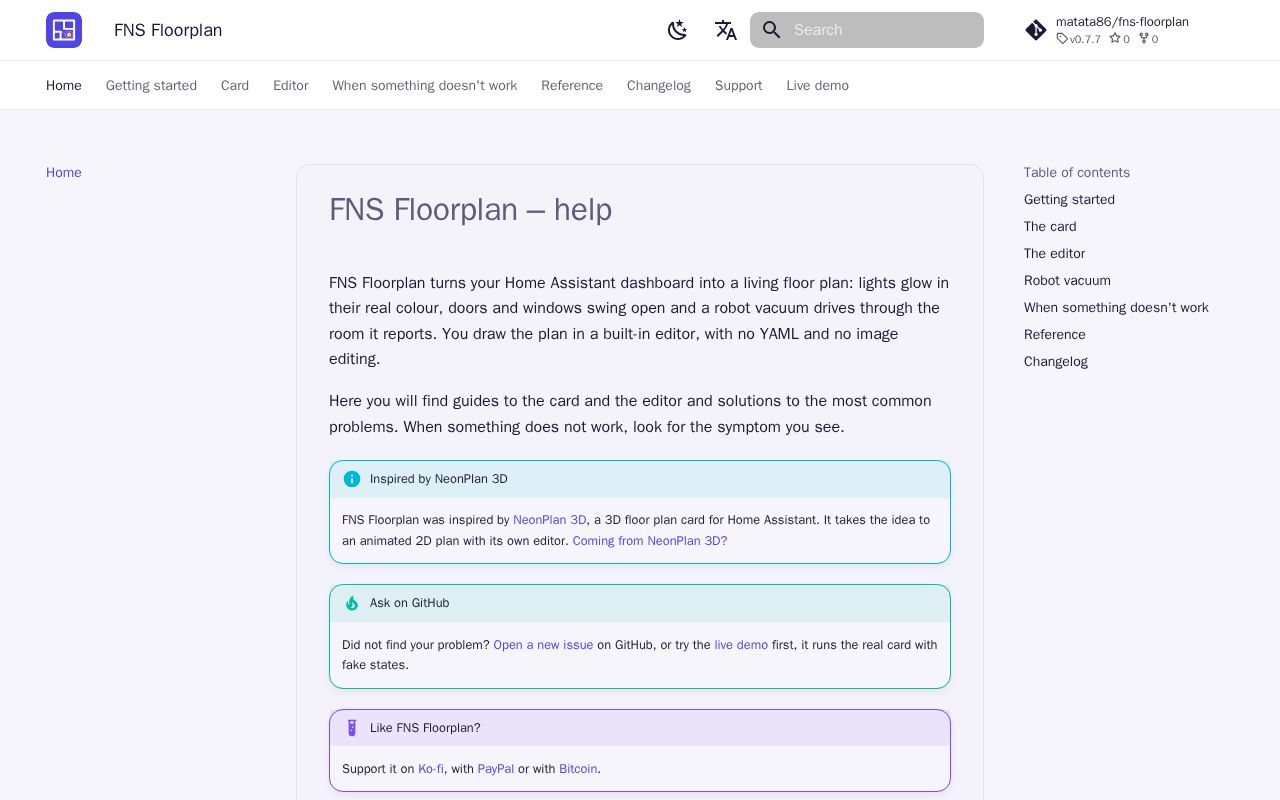The image size is (1280, 800).
Task: Click the flame icon beside Ask on GitHub
Action: pyautogui.click(x=352, y=603)
